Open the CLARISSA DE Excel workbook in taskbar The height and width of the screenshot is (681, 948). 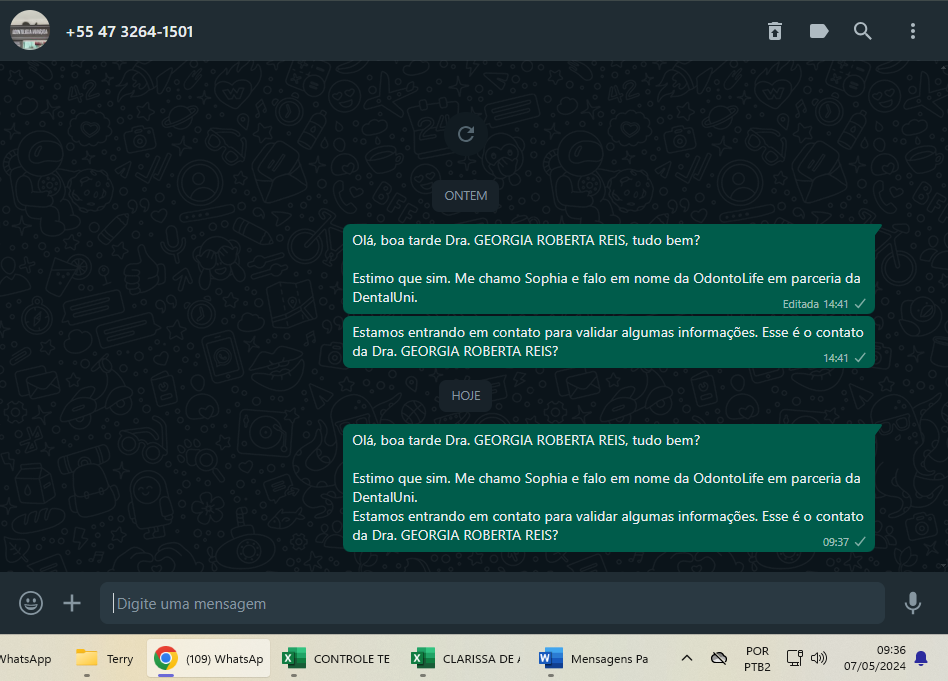[x=466, y=659]
